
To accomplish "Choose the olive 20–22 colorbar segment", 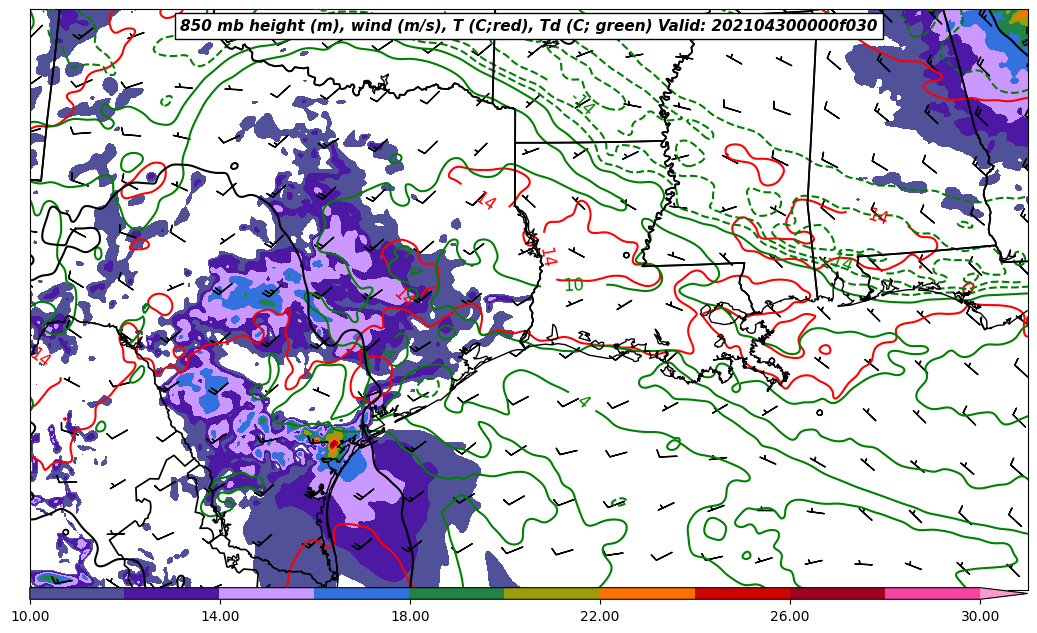I will [x=552, y=593].
